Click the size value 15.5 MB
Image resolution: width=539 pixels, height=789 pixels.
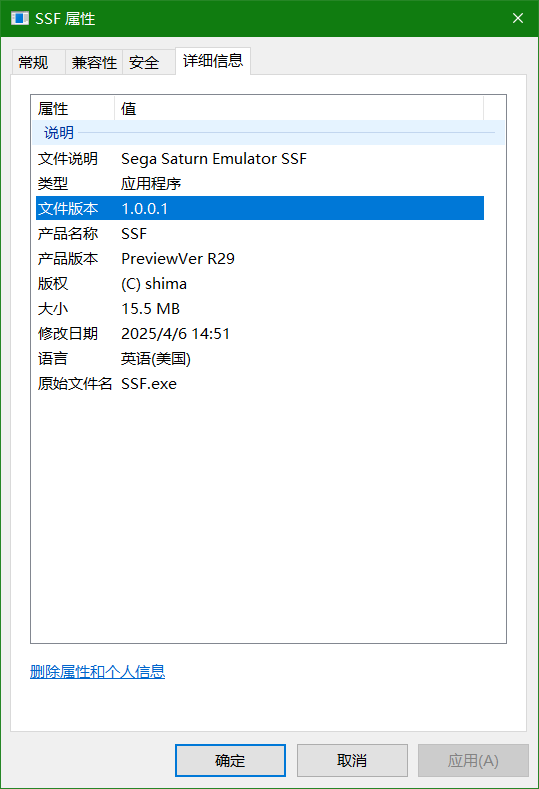[150, 309]
